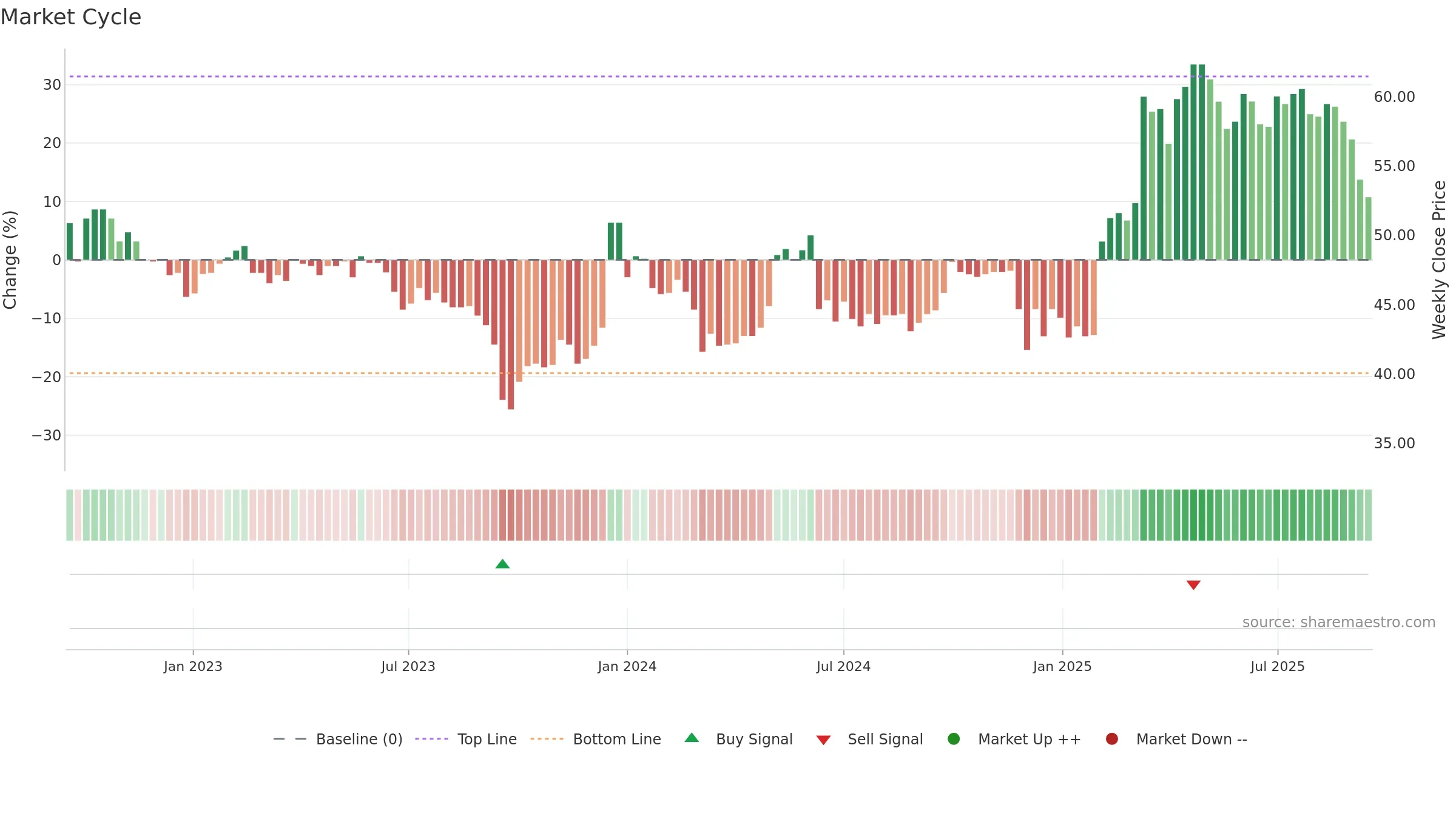Click the Jul 2024 axis label
This screenshot has height=819, width=1456.
click(x=843, y=666)
